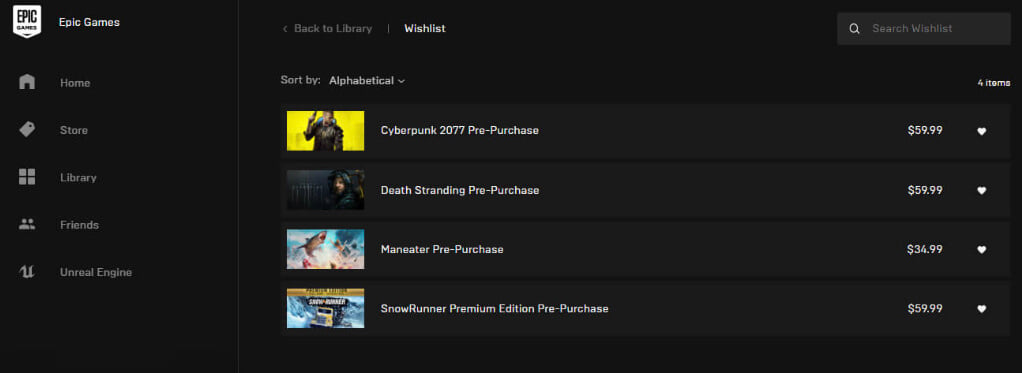
Task: Toggle the Maneater wishlist heart
Action: click(x=982, y=249)
